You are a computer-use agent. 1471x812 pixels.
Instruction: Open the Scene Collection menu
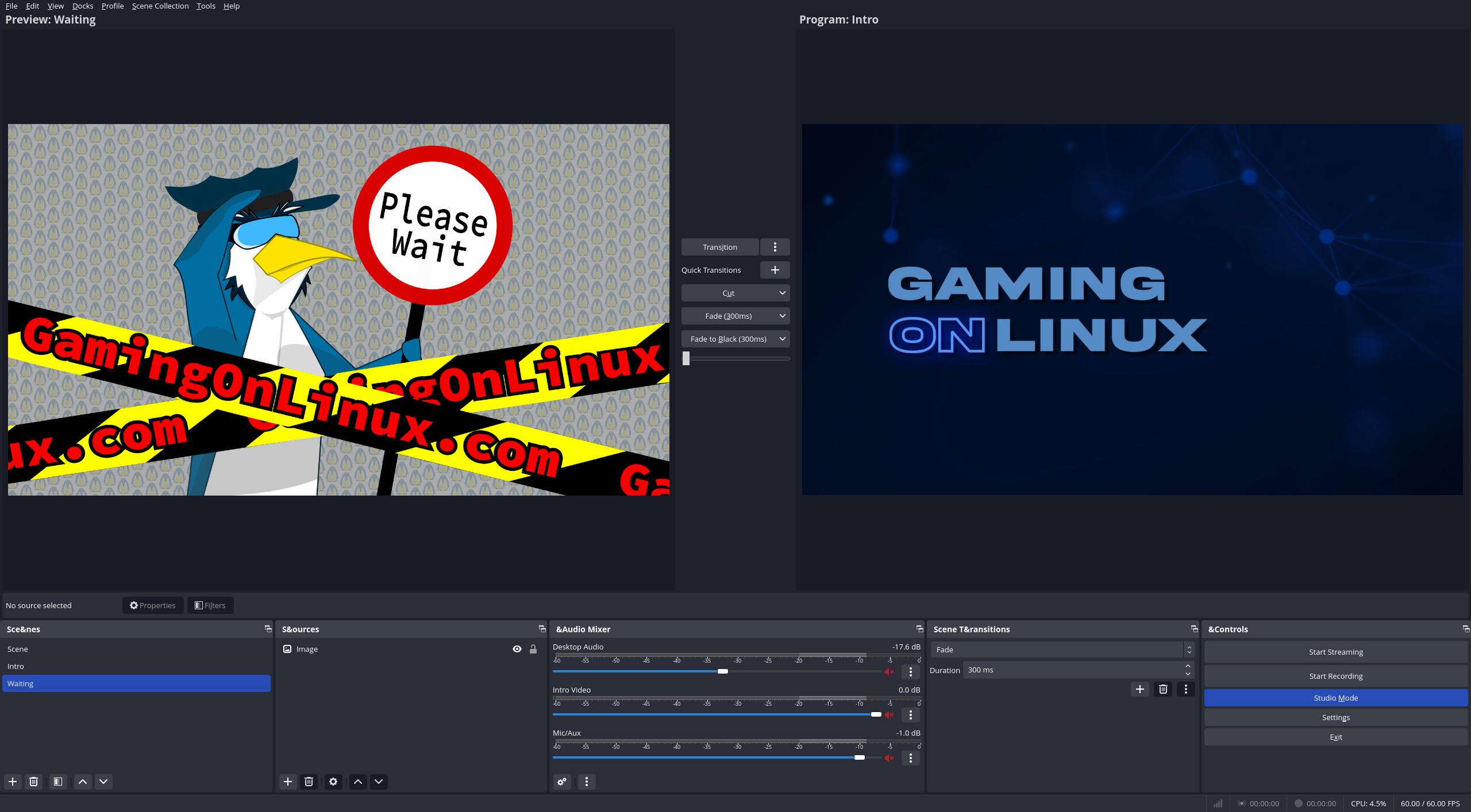tap(160, 6)
